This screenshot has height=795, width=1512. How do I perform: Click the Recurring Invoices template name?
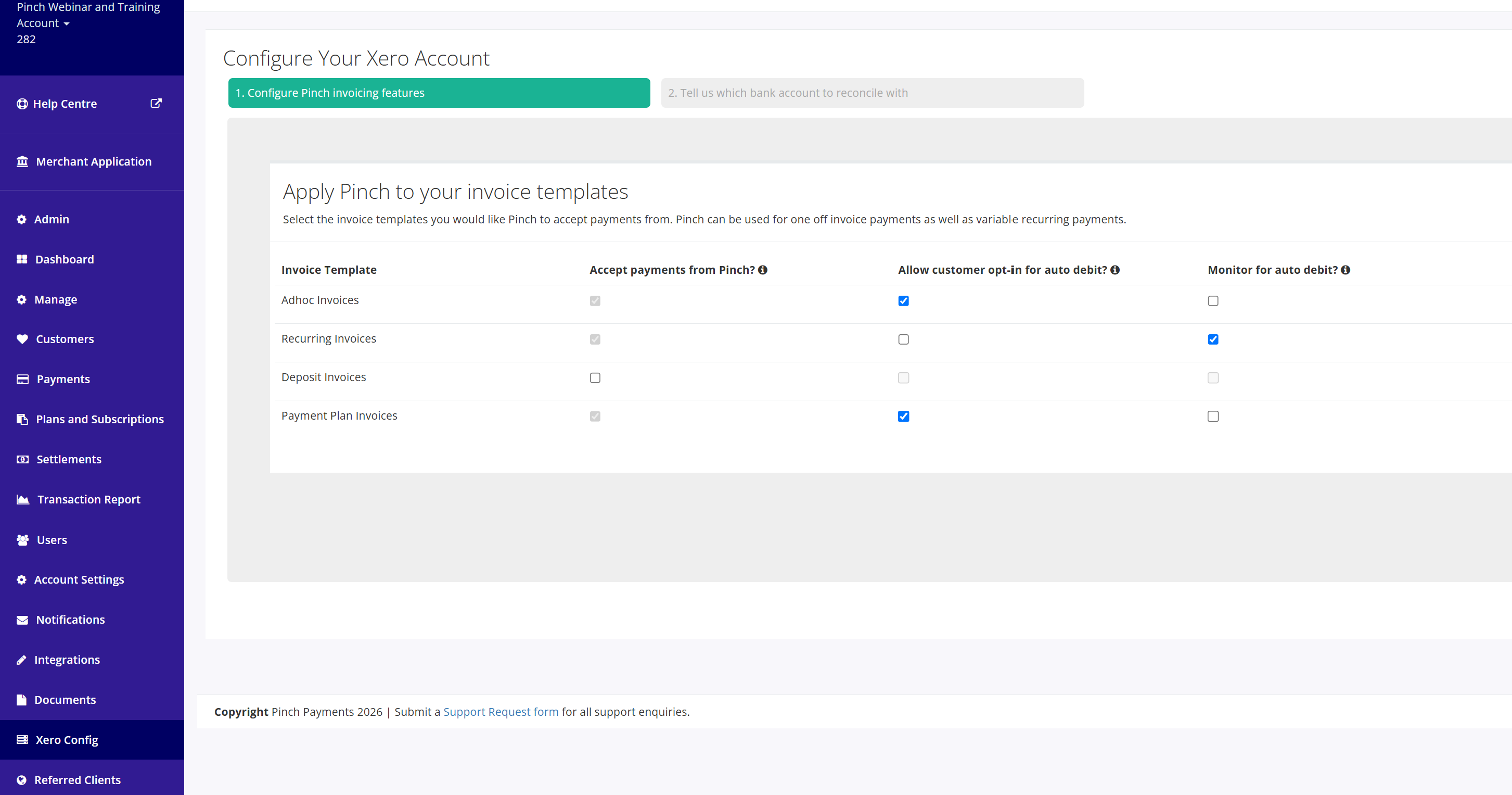pos(329,339)
